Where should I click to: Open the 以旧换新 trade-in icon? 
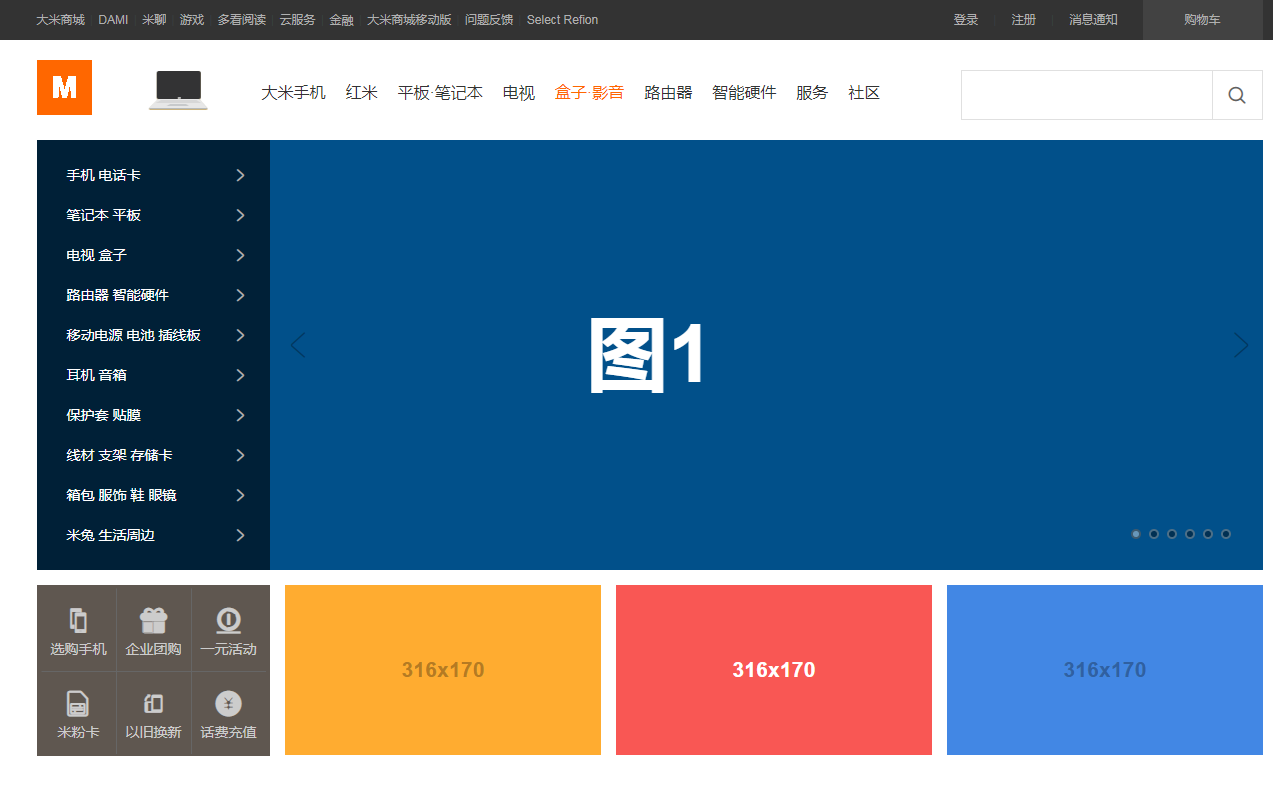153,704
